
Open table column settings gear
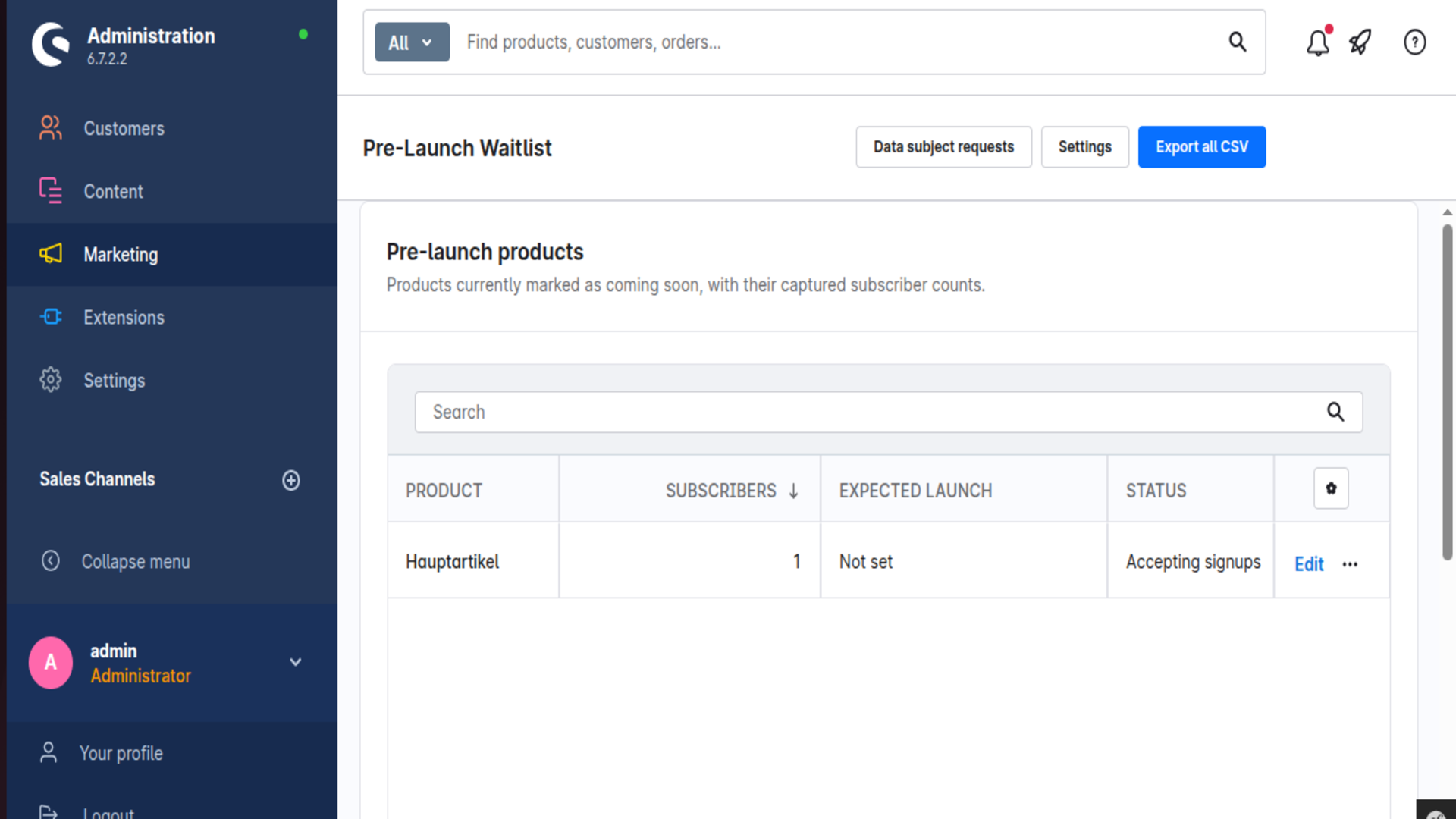(1331, 488)
